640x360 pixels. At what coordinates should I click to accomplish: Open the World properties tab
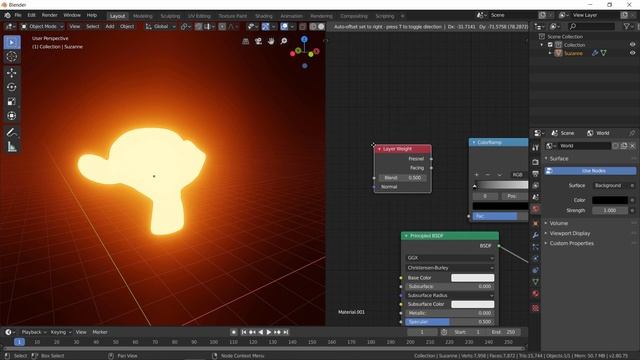click(x=535, y=209)
